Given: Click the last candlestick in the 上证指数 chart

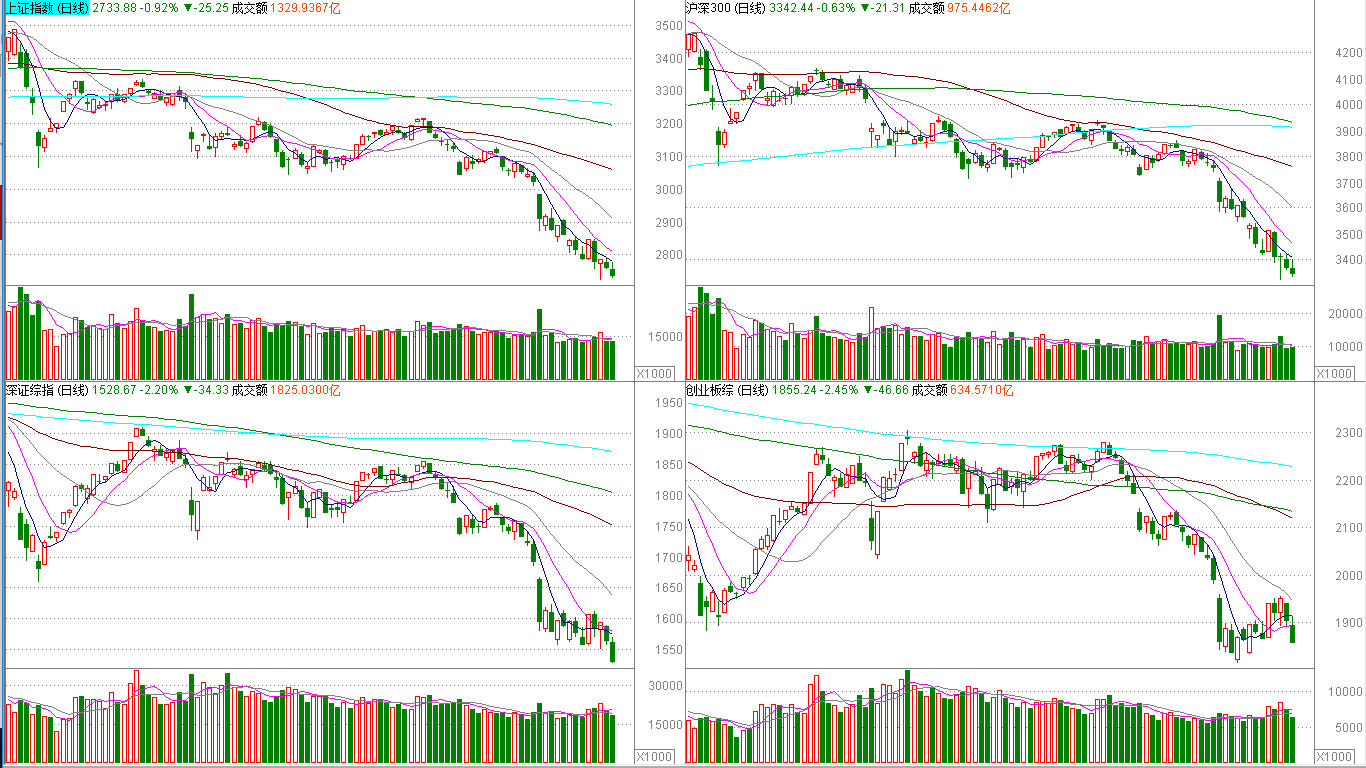Looking at the screenshot, I should [612, 271].
